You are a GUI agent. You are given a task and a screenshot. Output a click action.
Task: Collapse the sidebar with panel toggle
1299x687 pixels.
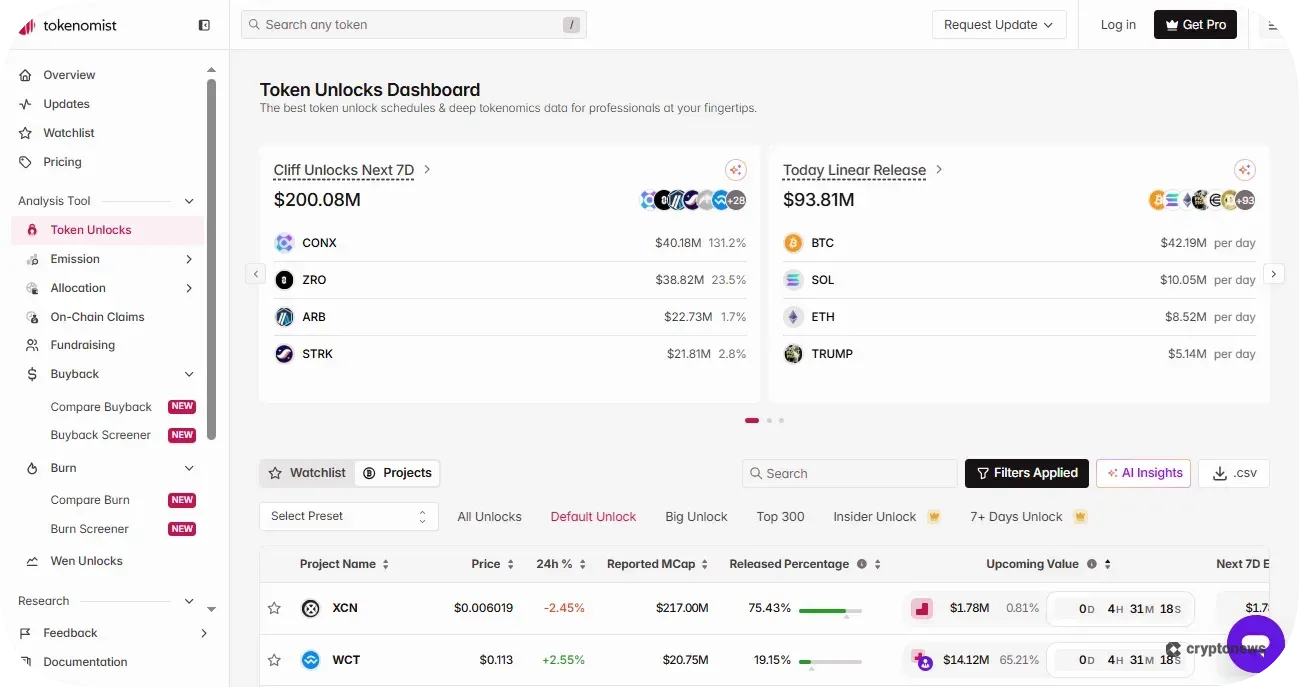[x=203, y=24]
